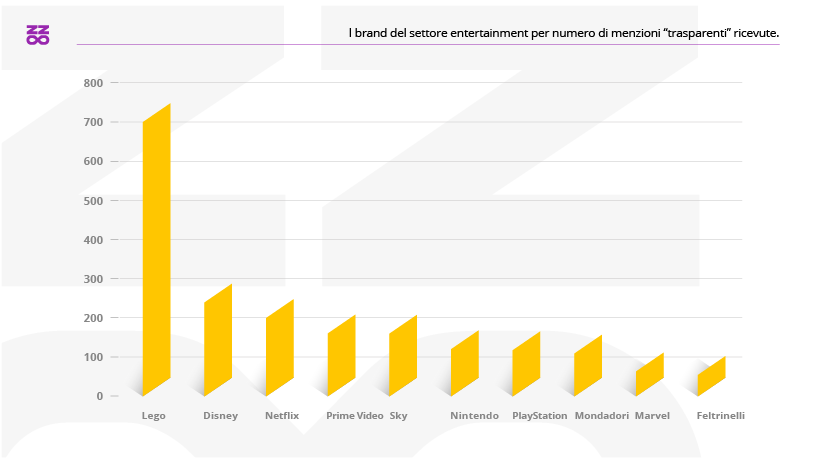Select the "Feltrinelli" axis label
This screenshot has width=818, height=468.
click(720, 416)
